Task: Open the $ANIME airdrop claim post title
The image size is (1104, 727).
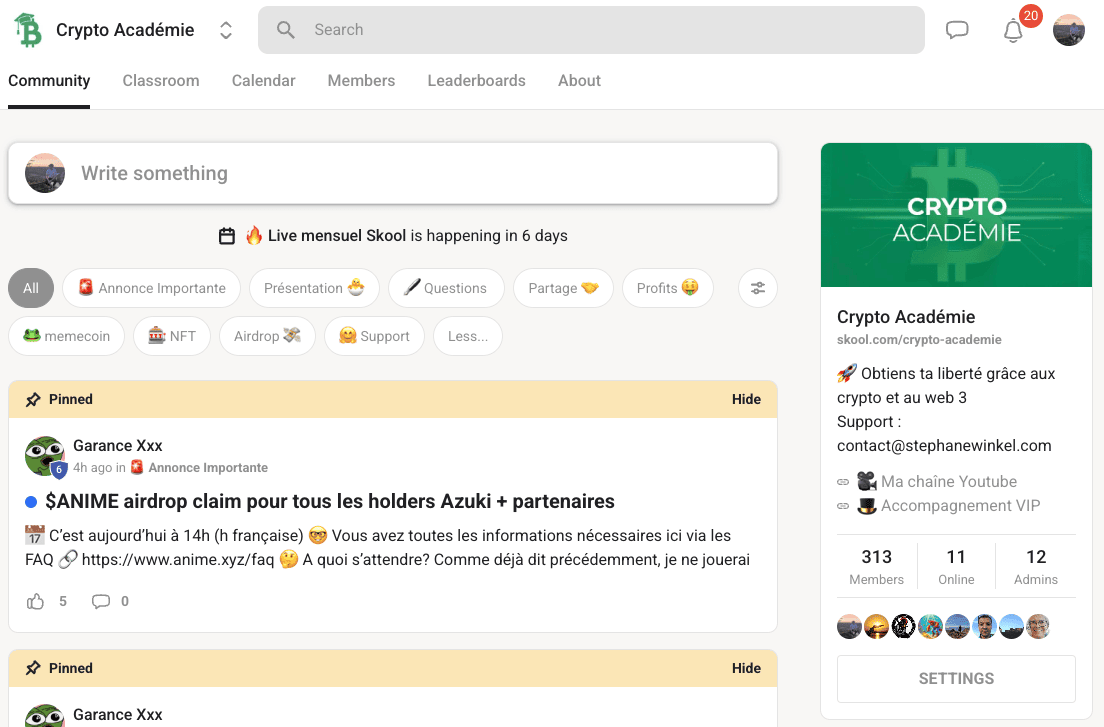Action: pyautogui.click(x=330, y=501)
